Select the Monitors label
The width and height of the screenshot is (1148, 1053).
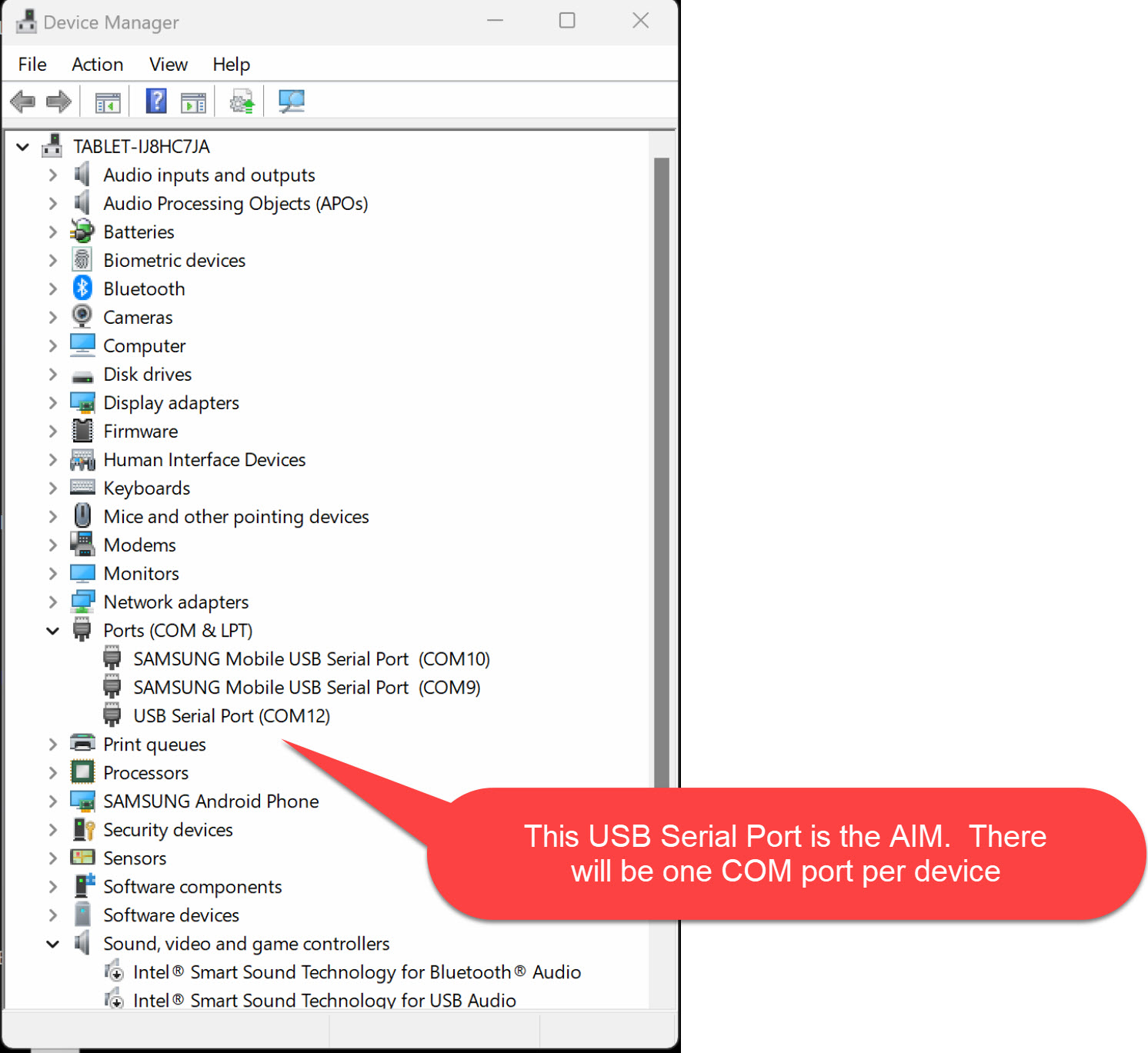click(142, 573)
